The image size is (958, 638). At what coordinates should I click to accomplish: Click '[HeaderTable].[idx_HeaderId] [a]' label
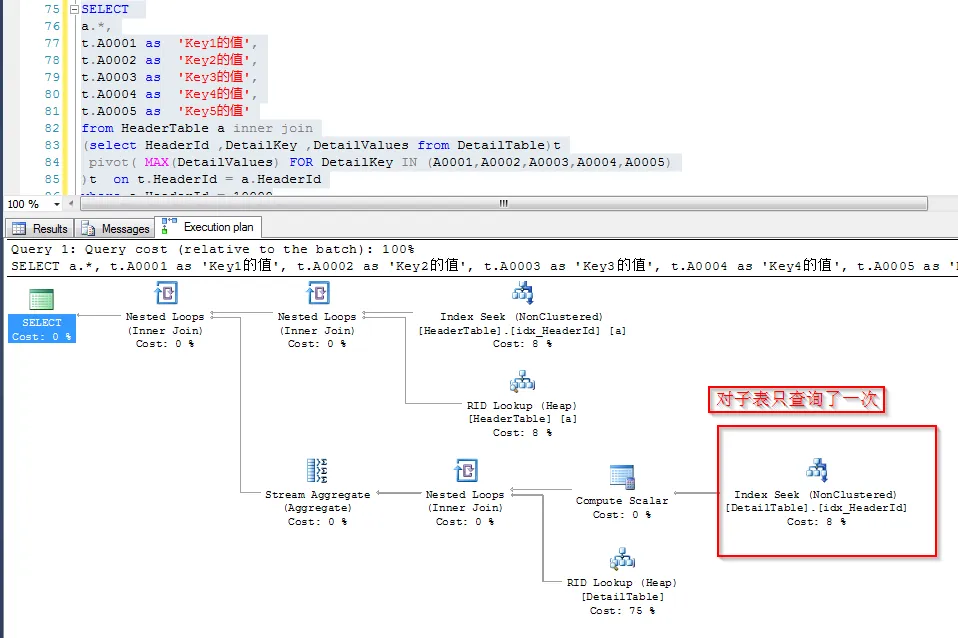tap(522, 331)
